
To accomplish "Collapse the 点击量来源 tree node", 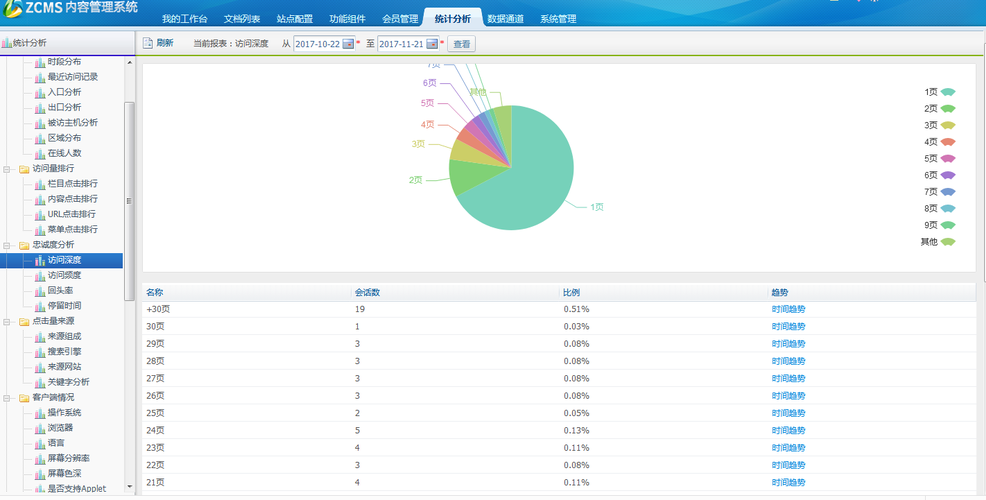I will click(8, 322).
